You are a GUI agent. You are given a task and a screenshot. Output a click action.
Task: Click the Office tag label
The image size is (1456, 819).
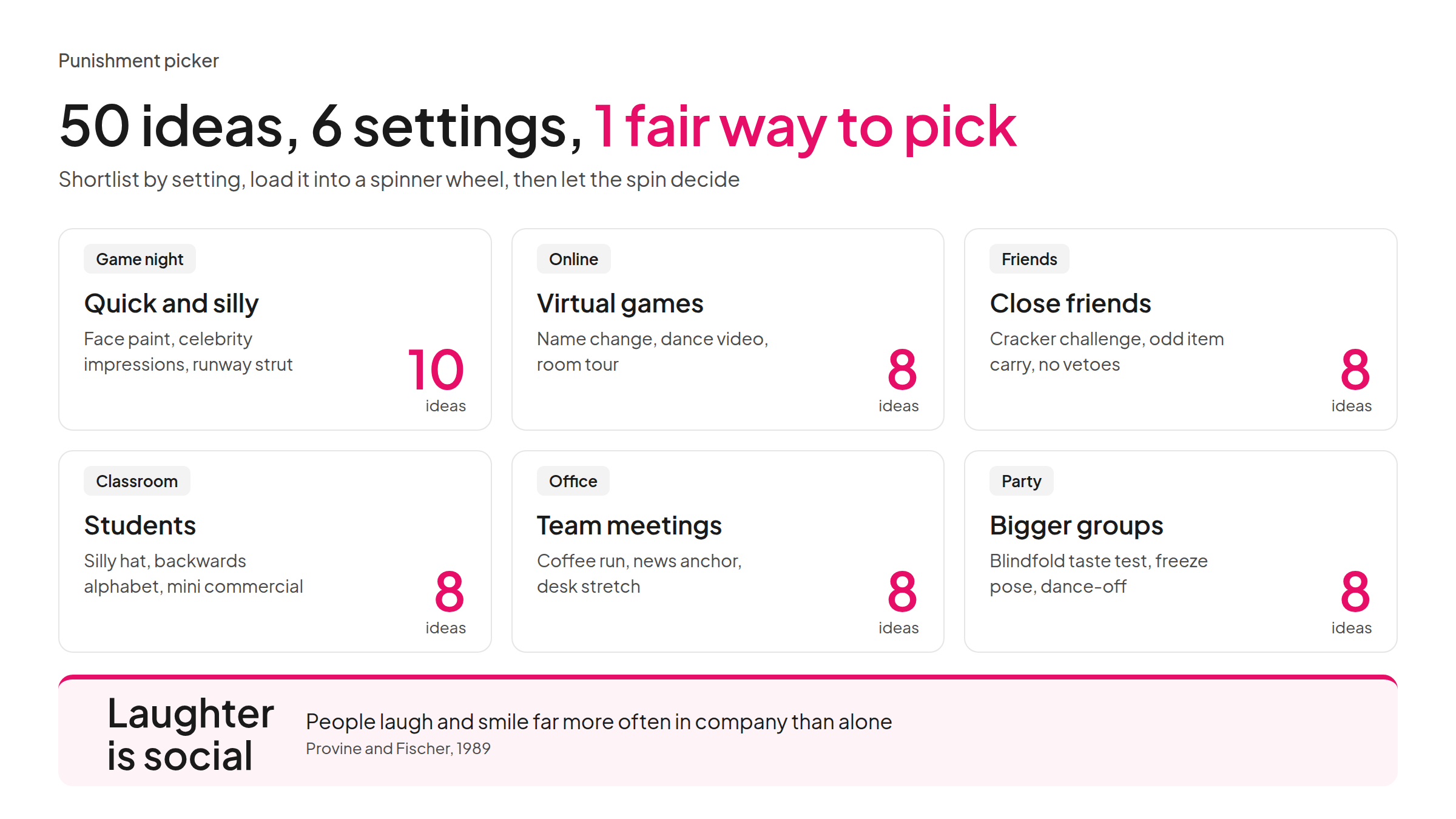573,481
